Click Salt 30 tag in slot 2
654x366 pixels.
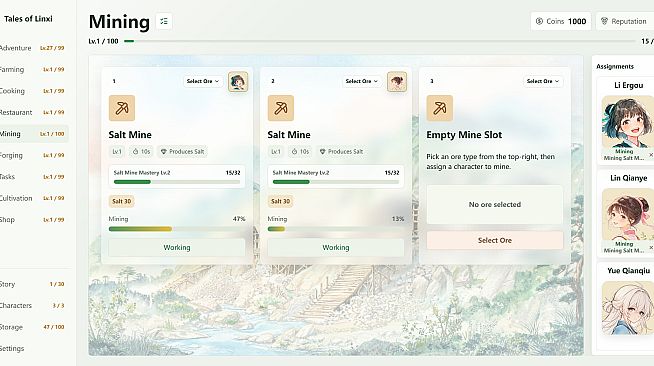pos(280,201)
